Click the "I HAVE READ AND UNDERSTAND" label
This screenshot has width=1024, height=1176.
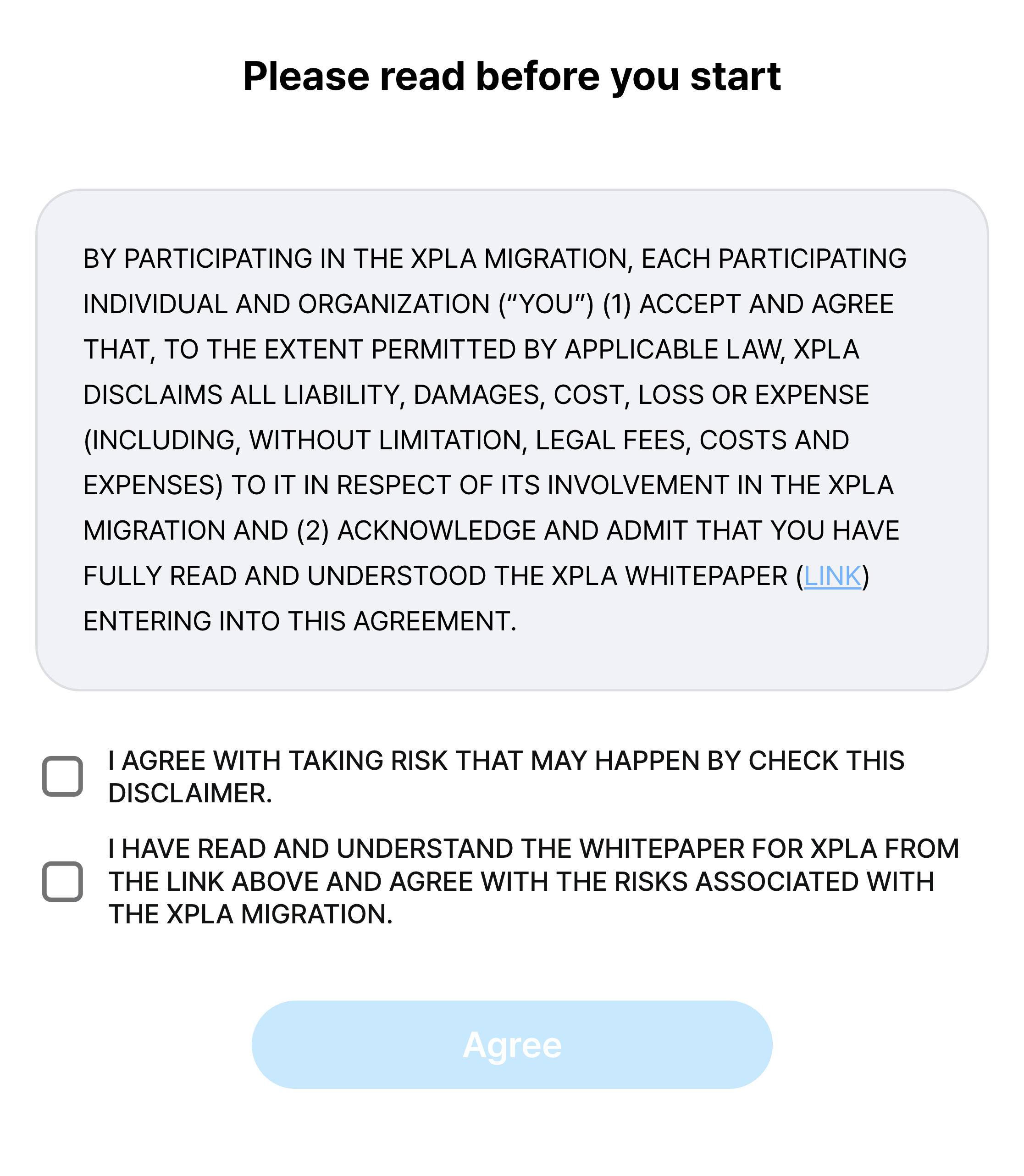(x=533, y=849)
